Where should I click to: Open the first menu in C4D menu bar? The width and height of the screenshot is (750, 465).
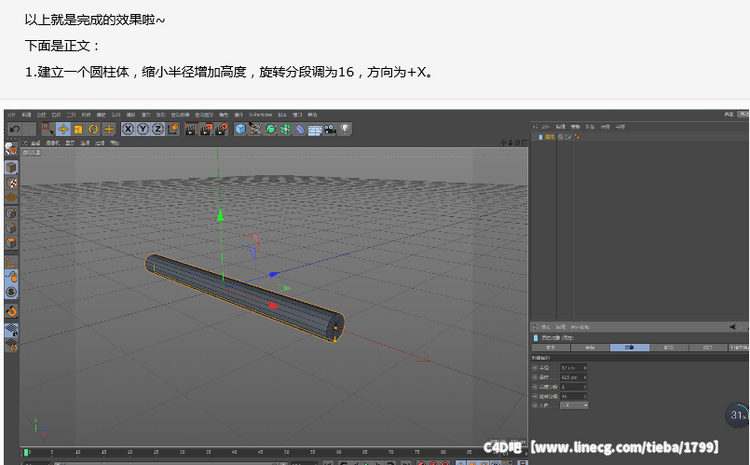(x=11, y=115)
